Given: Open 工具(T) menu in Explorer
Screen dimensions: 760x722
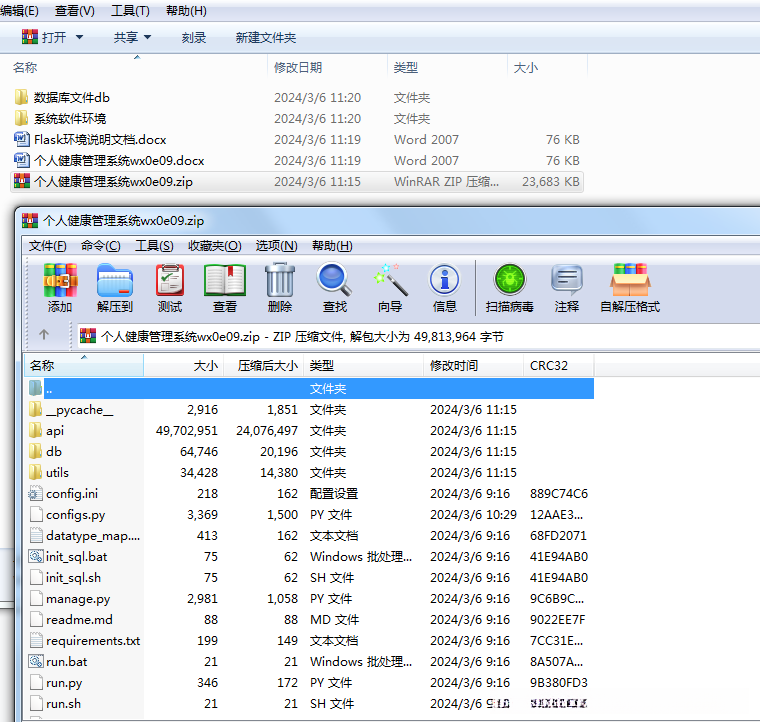Looking at the screenshot, I should 130,11.
